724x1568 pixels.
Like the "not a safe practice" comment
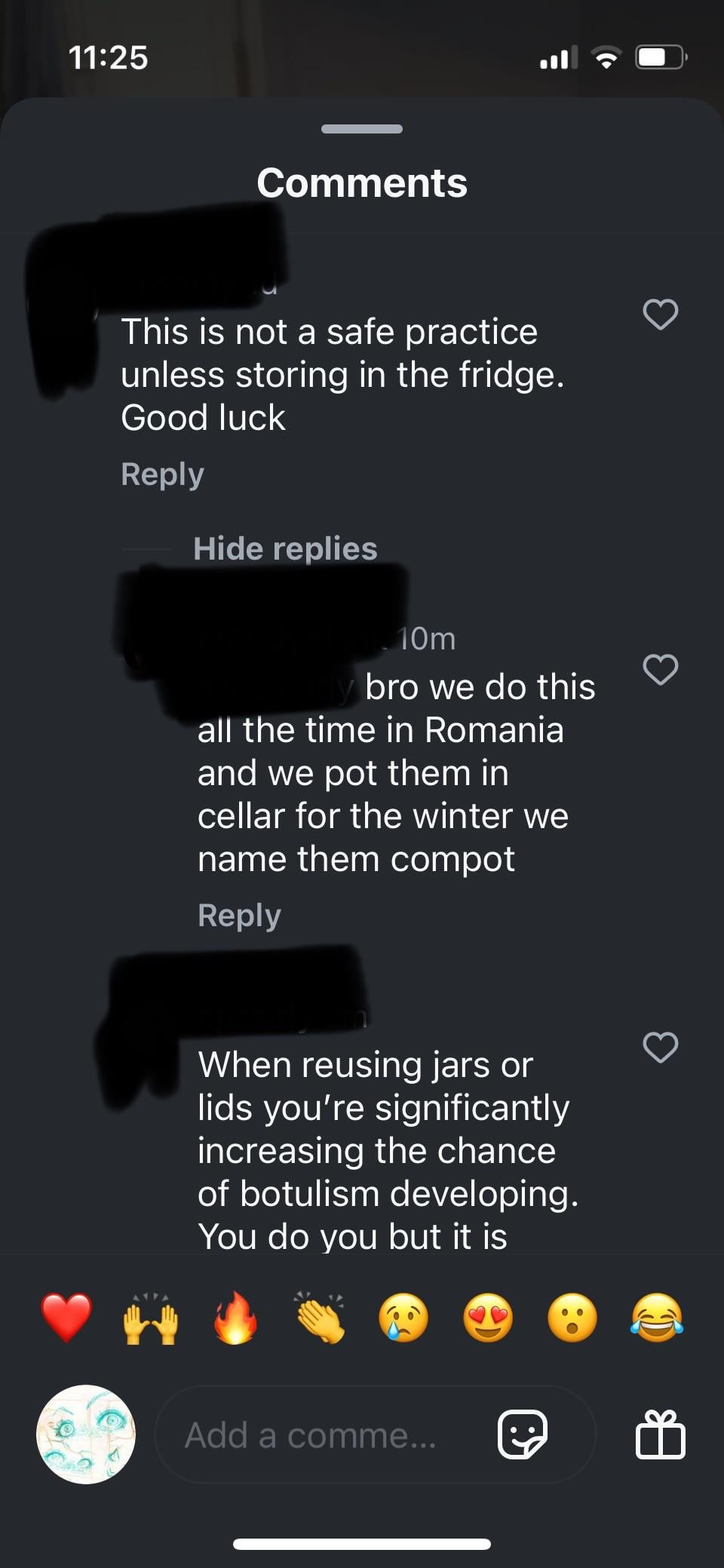pyautogui.click(x=660, y=314)
